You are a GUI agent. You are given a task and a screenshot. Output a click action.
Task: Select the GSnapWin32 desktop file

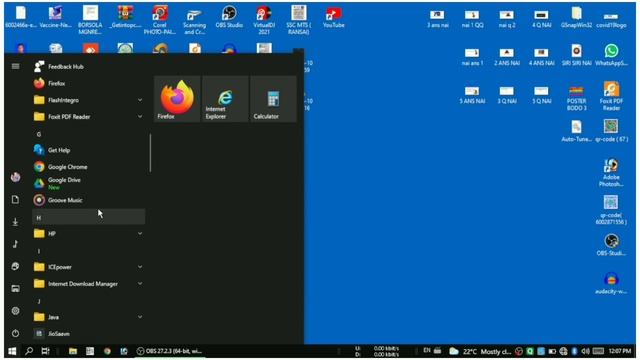click(x=576, y=18)
